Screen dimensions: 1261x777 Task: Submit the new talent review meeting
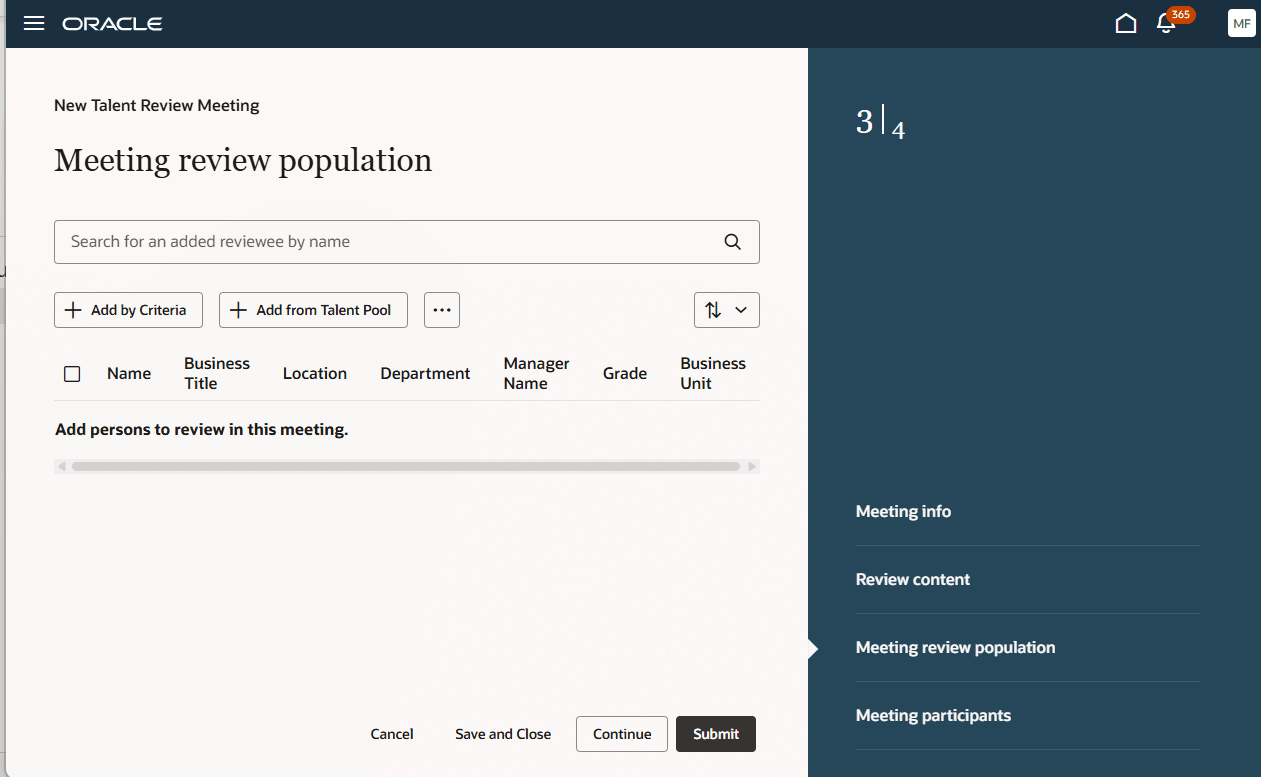click(x=716, y=733)
